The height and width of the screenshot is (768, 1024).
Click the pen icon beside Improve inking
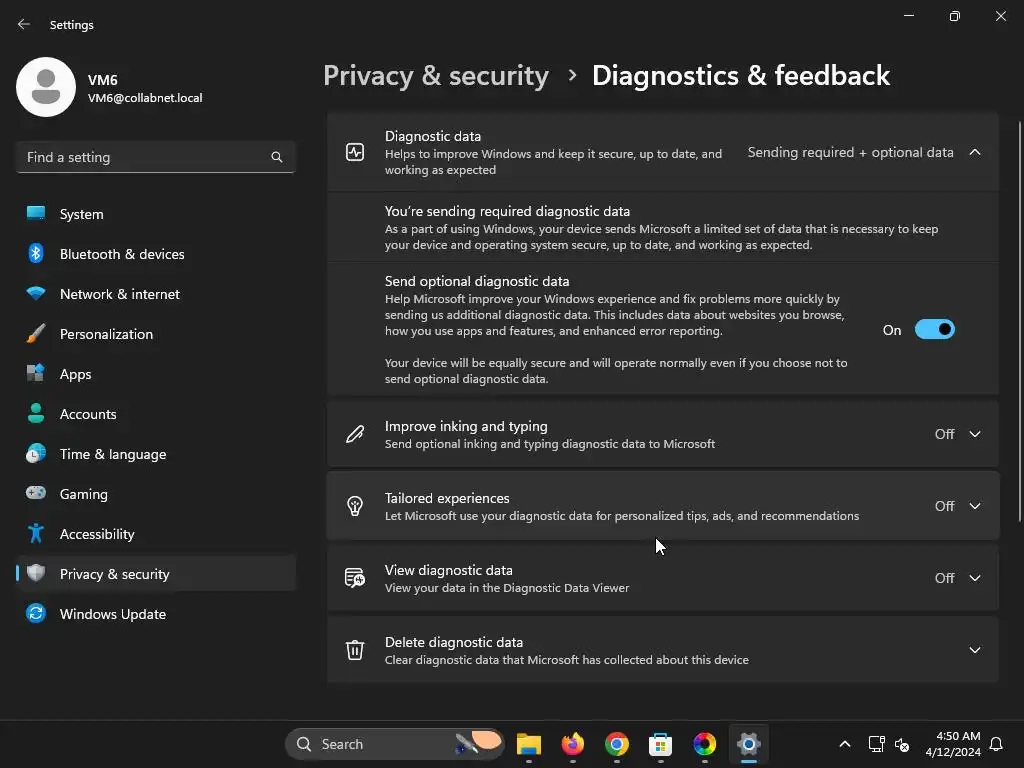coord(355,434)
